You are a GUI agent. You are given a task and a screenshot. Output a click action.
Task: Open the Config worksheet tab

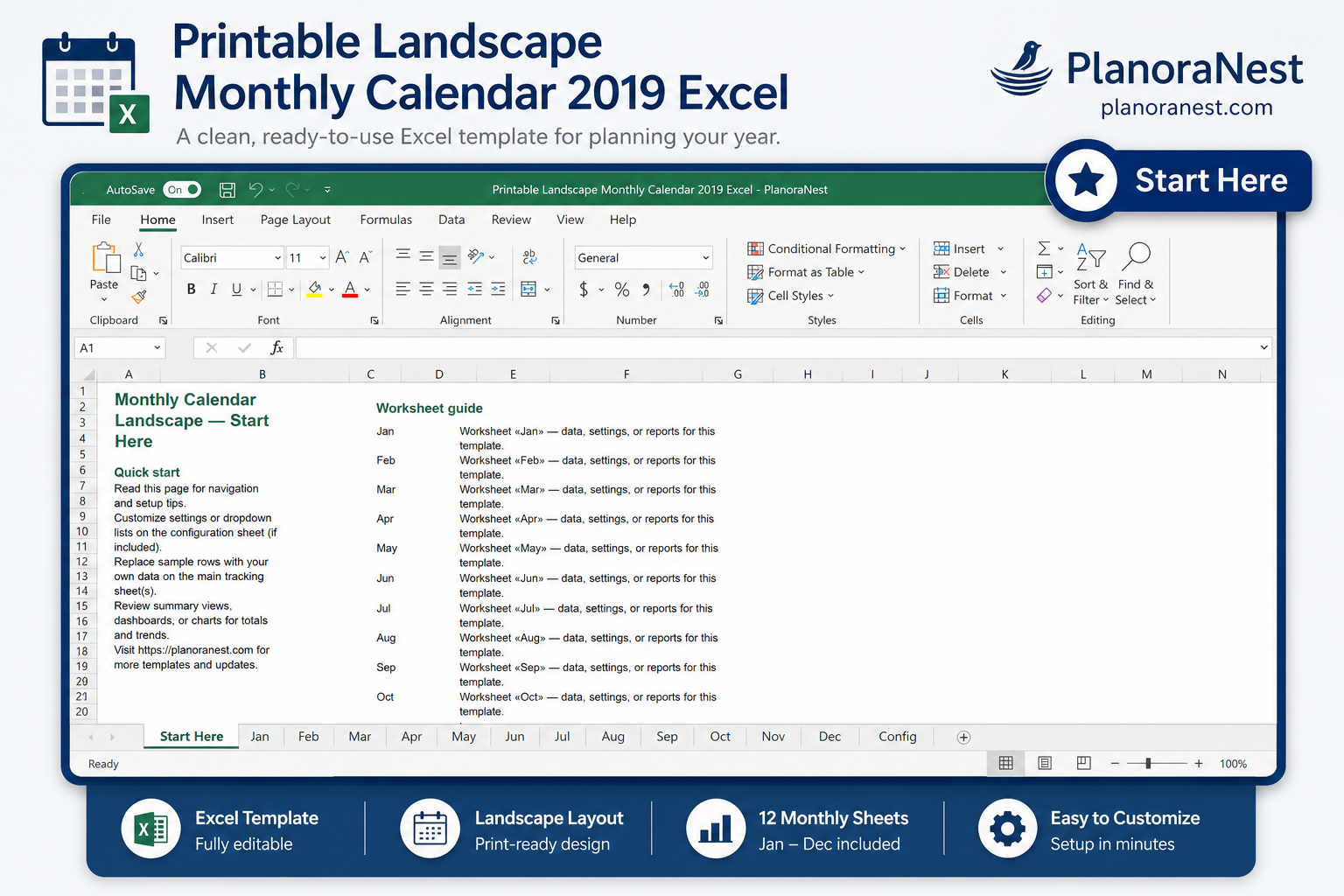pyautogui.click(x=898, y=737)
